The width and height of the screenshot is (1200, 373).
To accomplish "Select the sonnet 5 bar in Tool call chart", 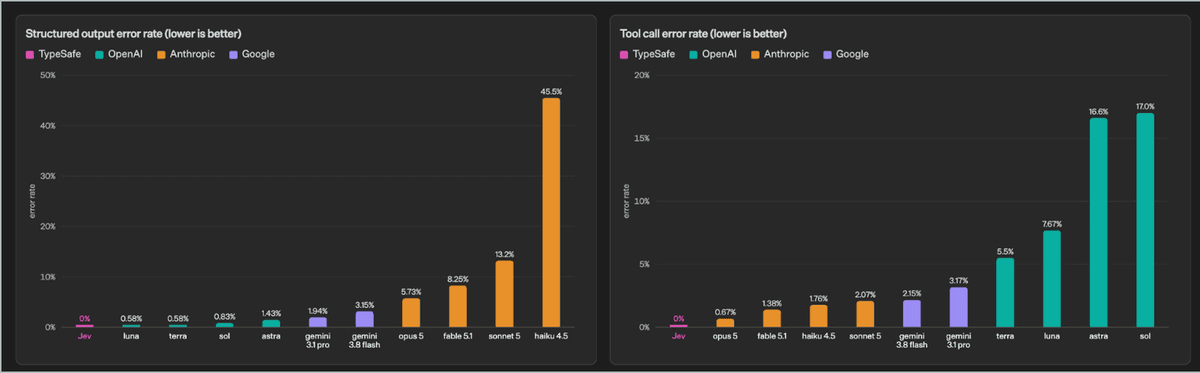I will tap(865, 314).
